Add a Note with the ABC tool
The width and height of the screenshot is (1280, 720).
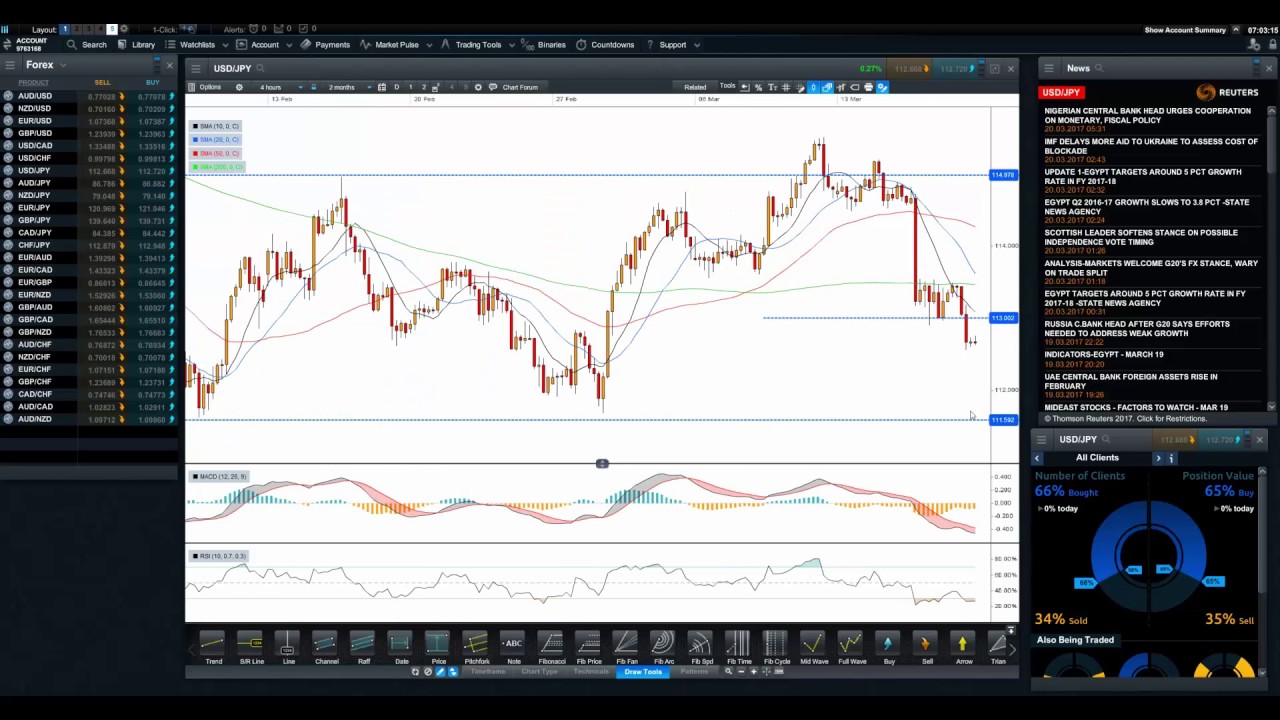pos(513,648)
